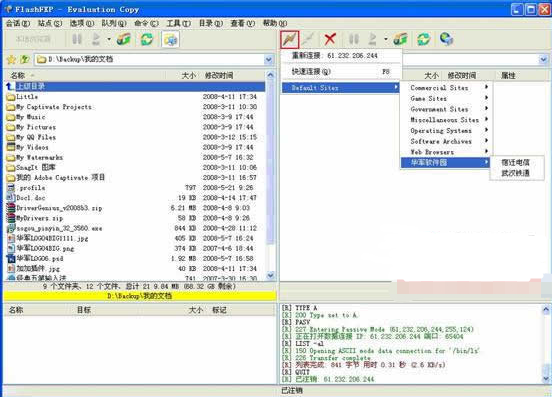Click the red X Abort icon
Image resolution: width=552 pixels, height=397 pixels.
330,39
